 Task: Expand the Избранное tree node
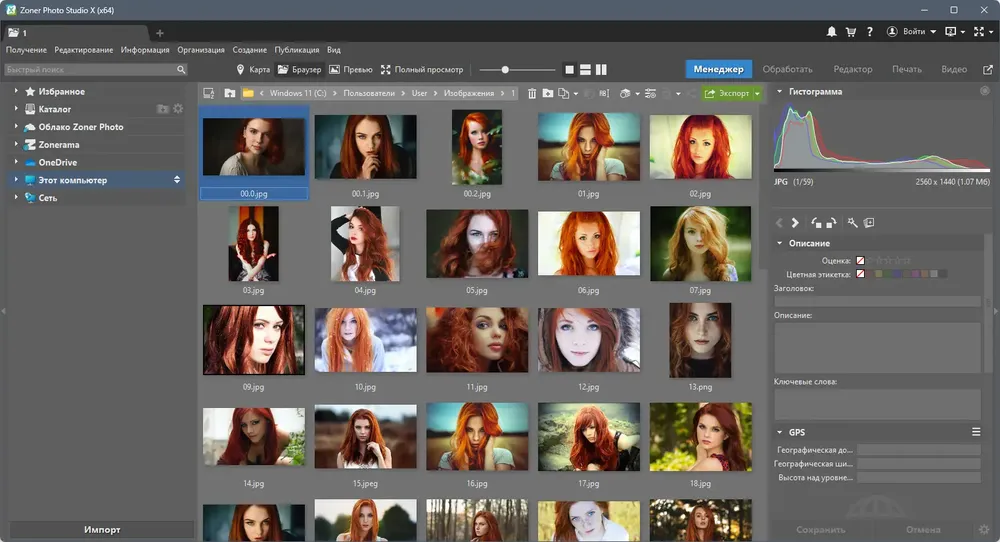tap(16, 91)
